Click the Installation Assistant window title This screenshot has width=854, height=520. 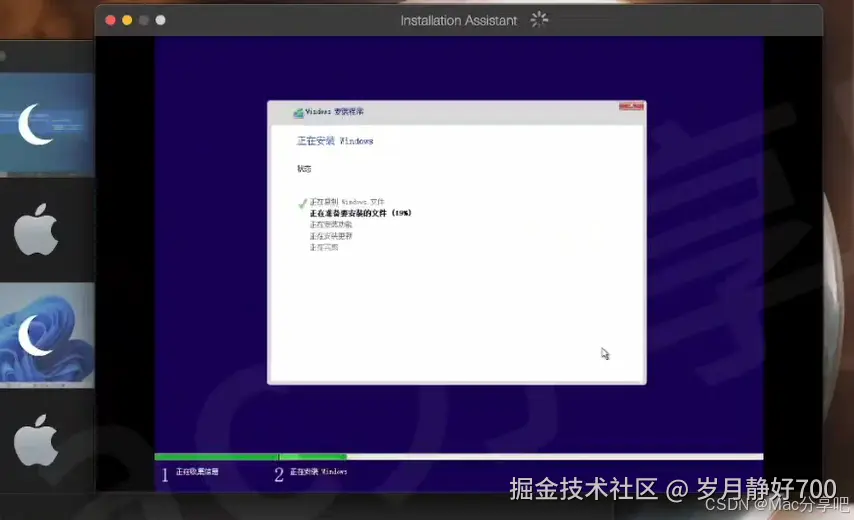(459, 21)
